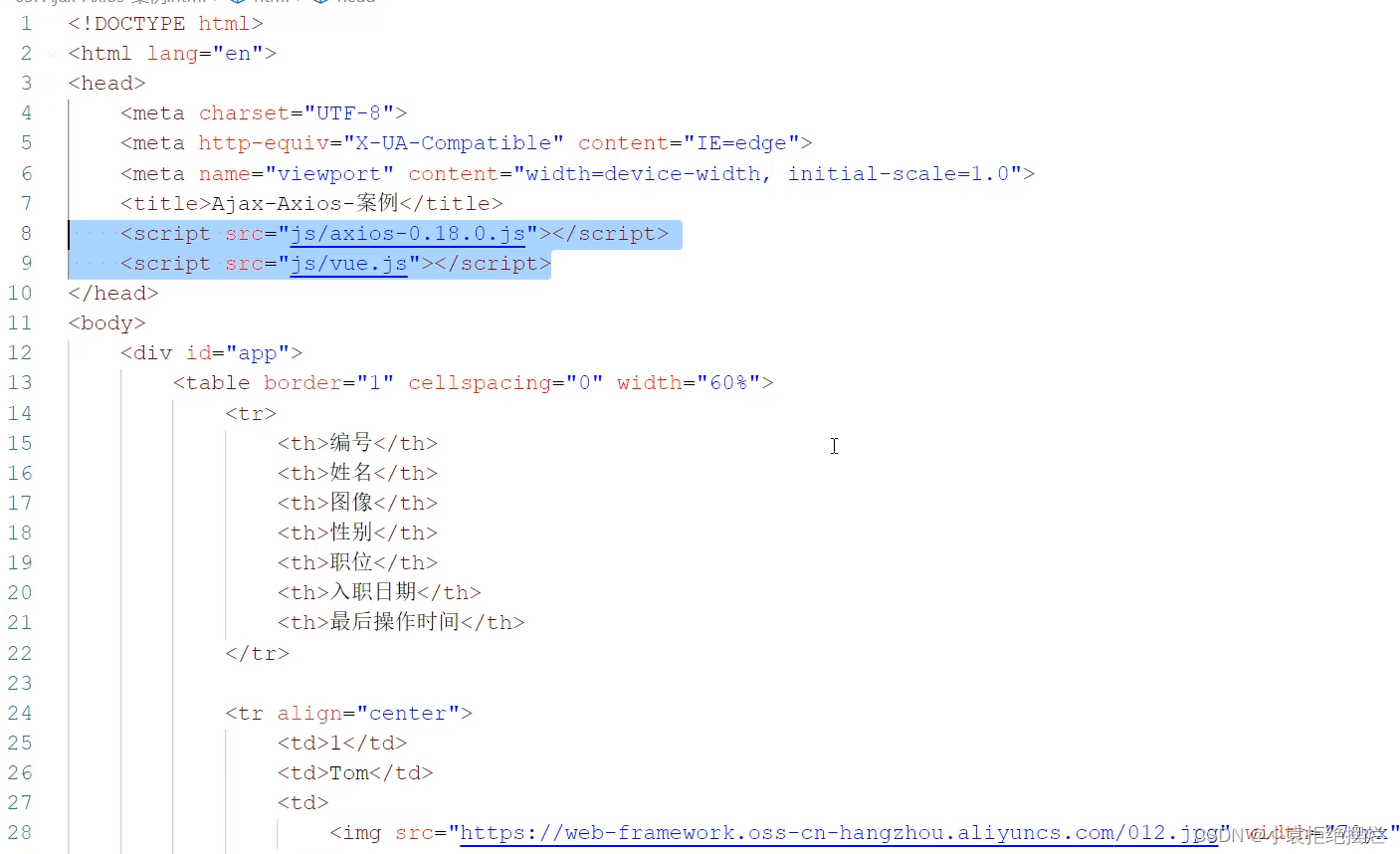Click line number 23 in the gutter
The width and height of the screenshot is (1400, 854).
20,684
